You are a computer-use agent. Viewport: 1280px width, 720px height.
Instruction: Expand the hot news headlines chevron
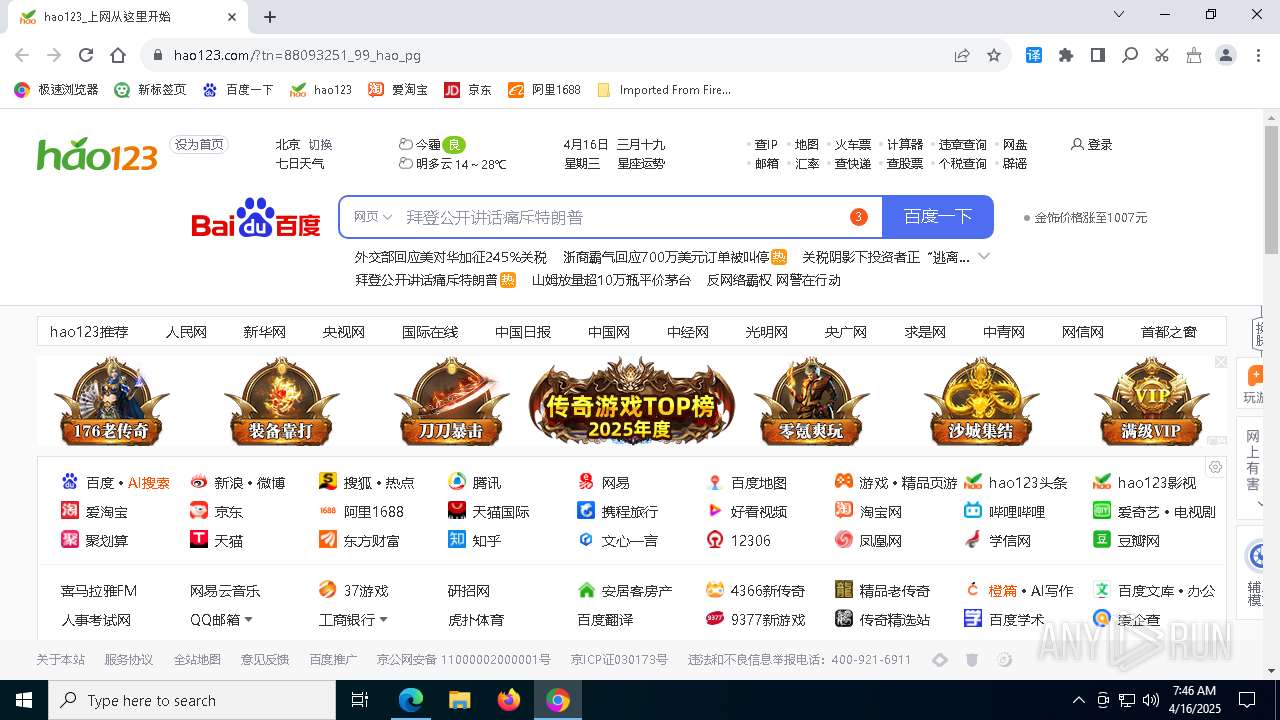point(984,257)
